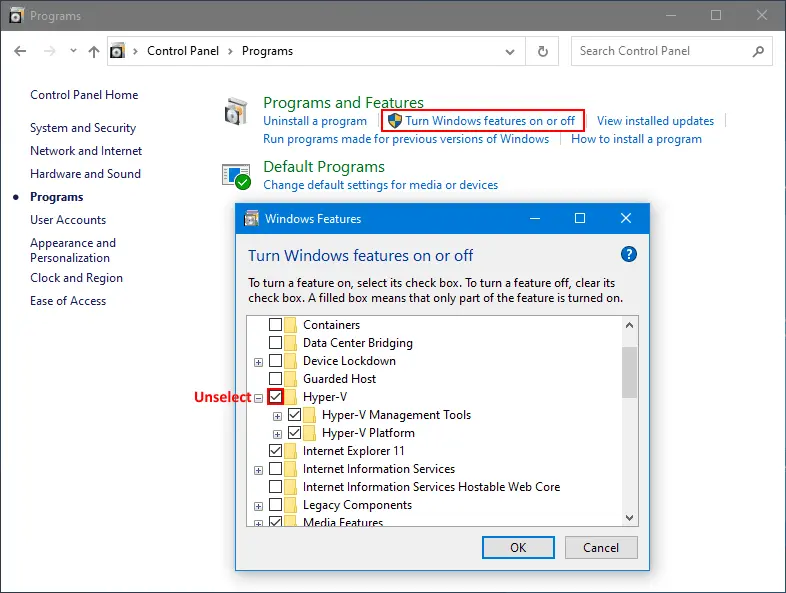786x593 pixels.
Task: Collapse the Hyper-V node
Action: (258, 399)
